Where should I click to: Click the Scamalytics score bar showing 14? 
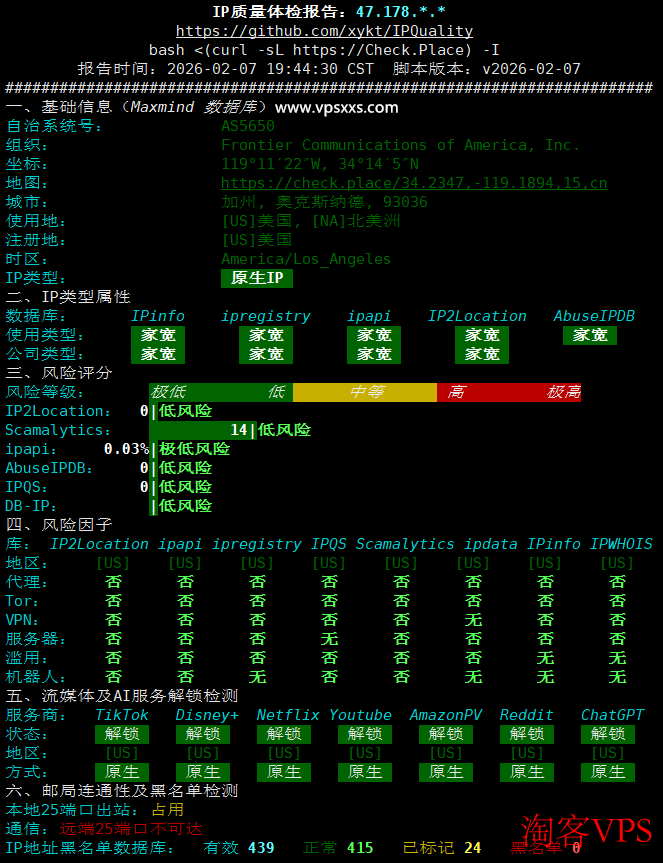pos(200,430)
